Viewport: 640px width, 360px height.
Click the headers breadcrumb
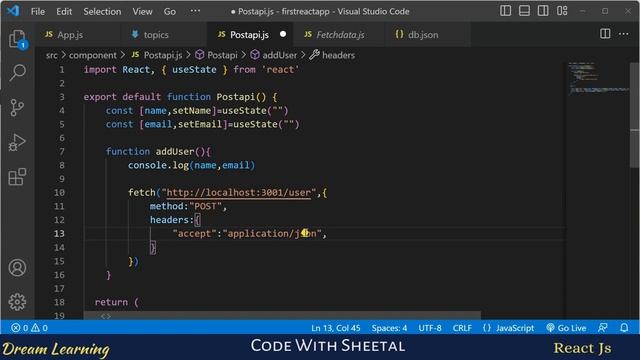pyautogui.click(x=332, y=55)
